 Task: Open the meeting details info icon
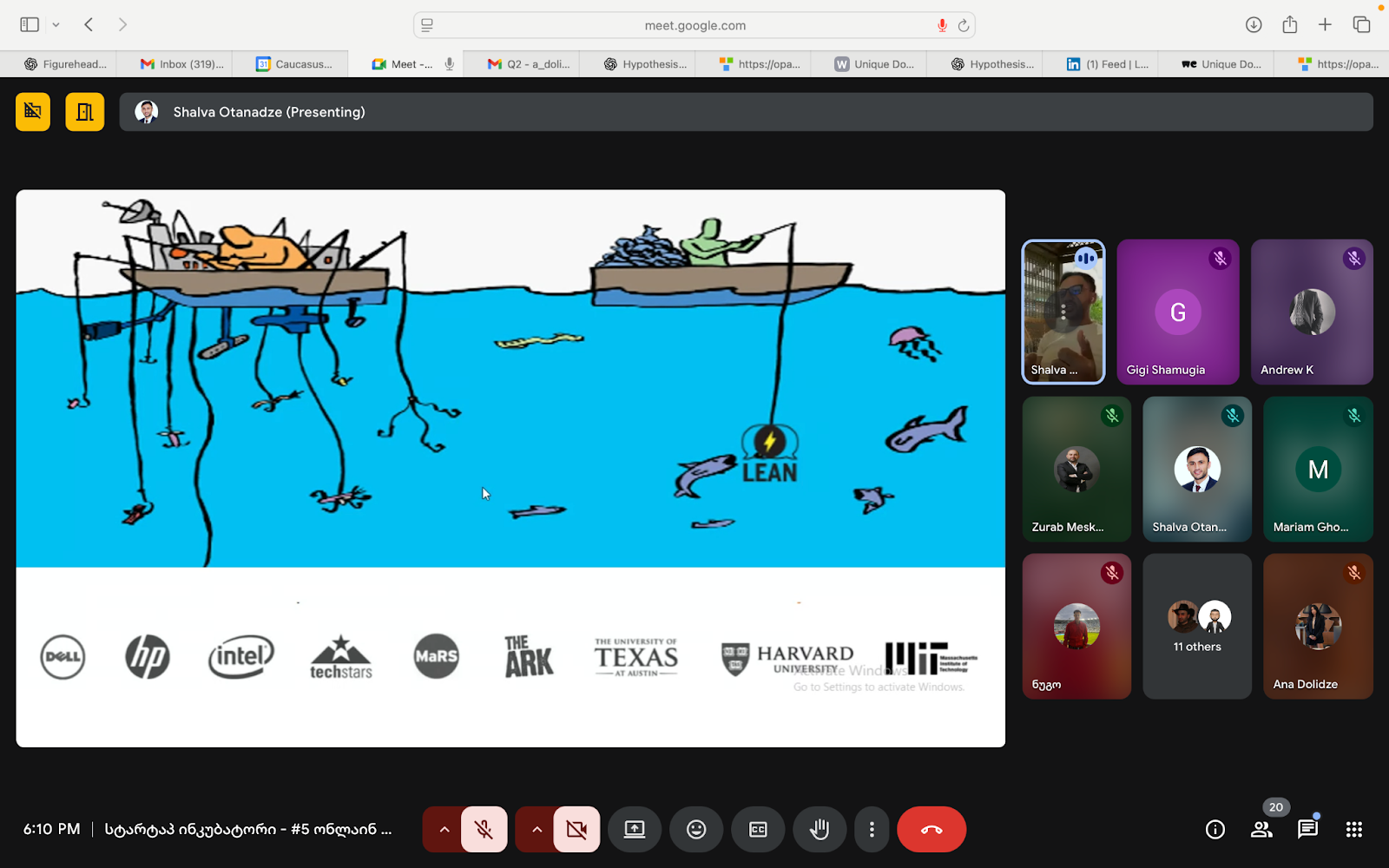pyautogui.click(x=1215, y=830)
